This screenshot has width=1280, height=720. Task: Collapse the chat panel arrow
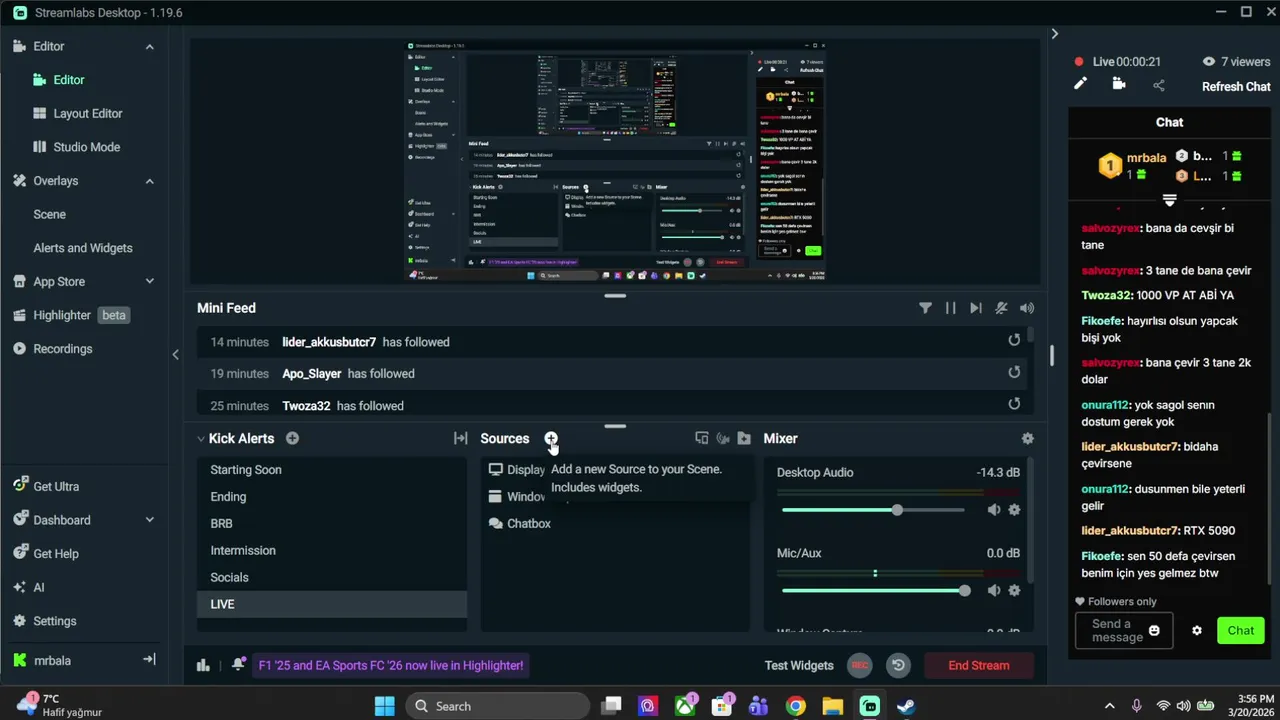[x=1054, y=33]
